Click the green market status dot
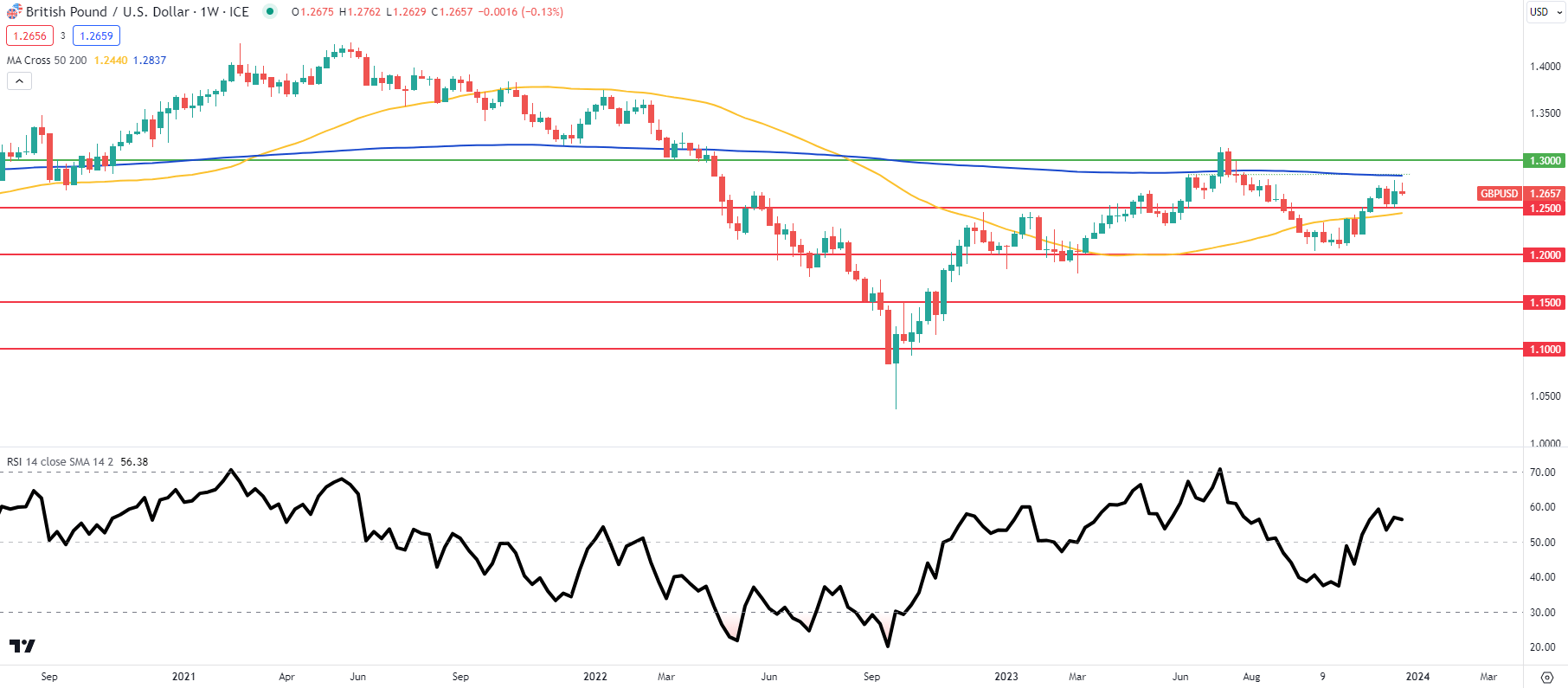1568x688 pixels. click(271, 12)
